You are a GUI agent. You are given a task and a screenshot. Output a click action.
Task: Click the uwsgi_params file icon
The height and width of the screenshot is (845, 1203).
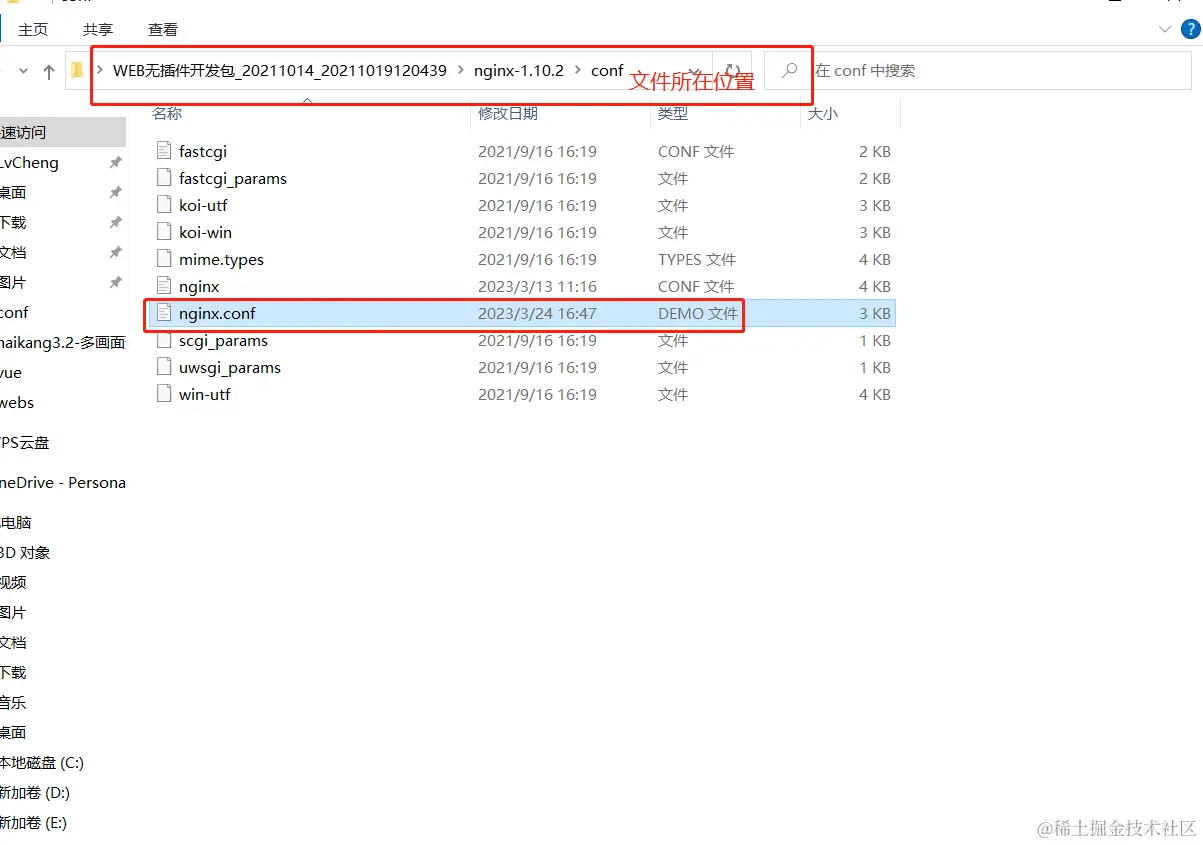(x=165, y=367)
